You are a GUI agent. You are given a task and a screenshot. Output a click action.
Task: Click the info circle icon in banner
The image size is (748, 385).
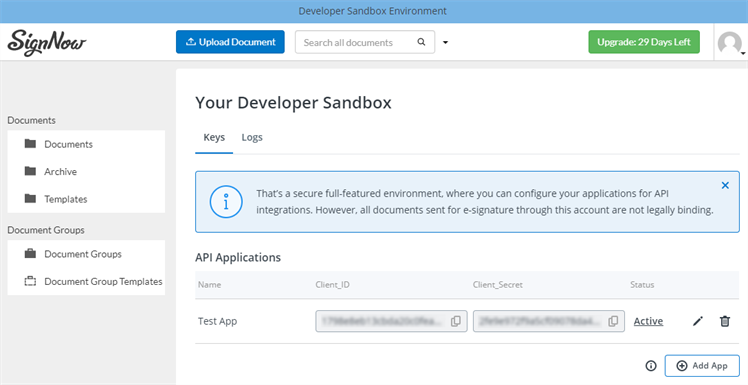(226, 202)
